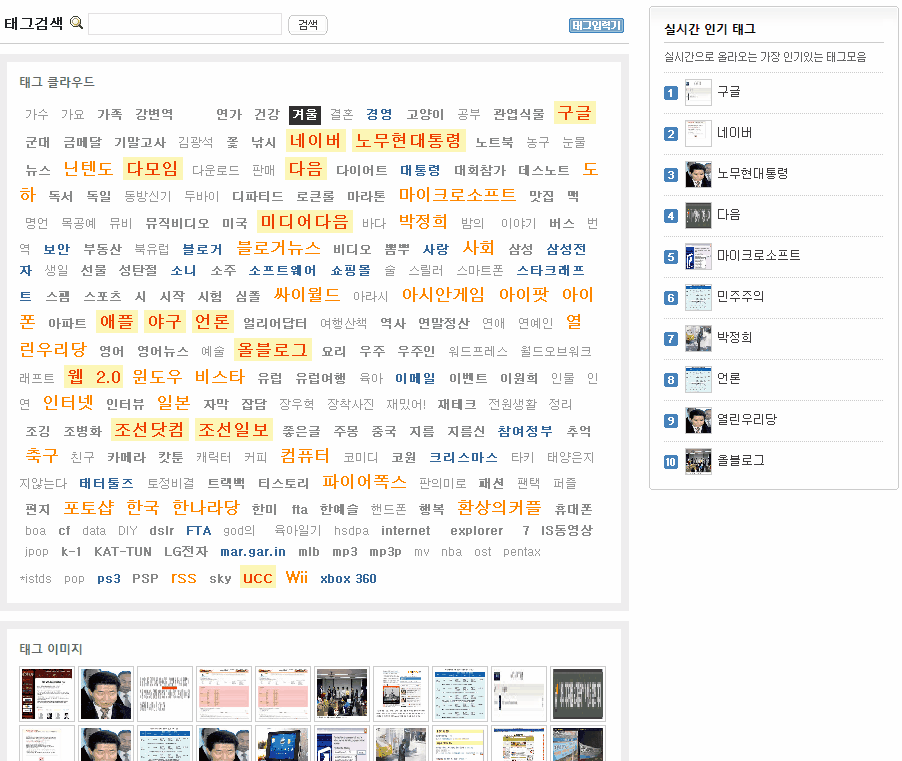Screen dimensions: 902x761
Task: Select the 조선닷컴 tag
Action: [149, 430]
